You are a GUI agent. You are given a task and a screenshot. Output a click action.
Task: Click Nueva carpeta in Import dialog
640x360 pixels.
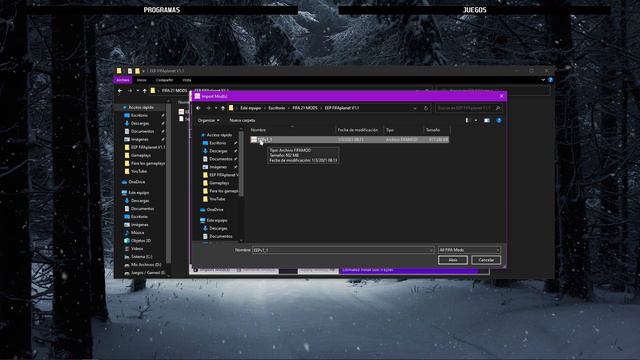[x=242, y=120]
